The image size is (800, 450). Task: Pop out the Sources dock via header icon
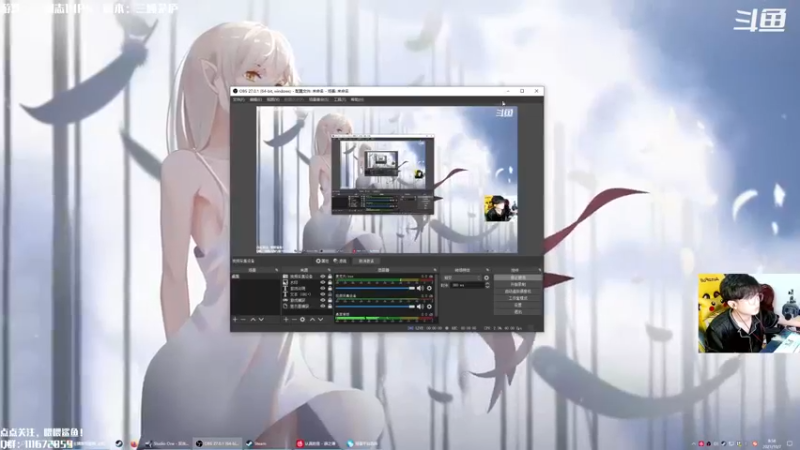click(329, 270)
